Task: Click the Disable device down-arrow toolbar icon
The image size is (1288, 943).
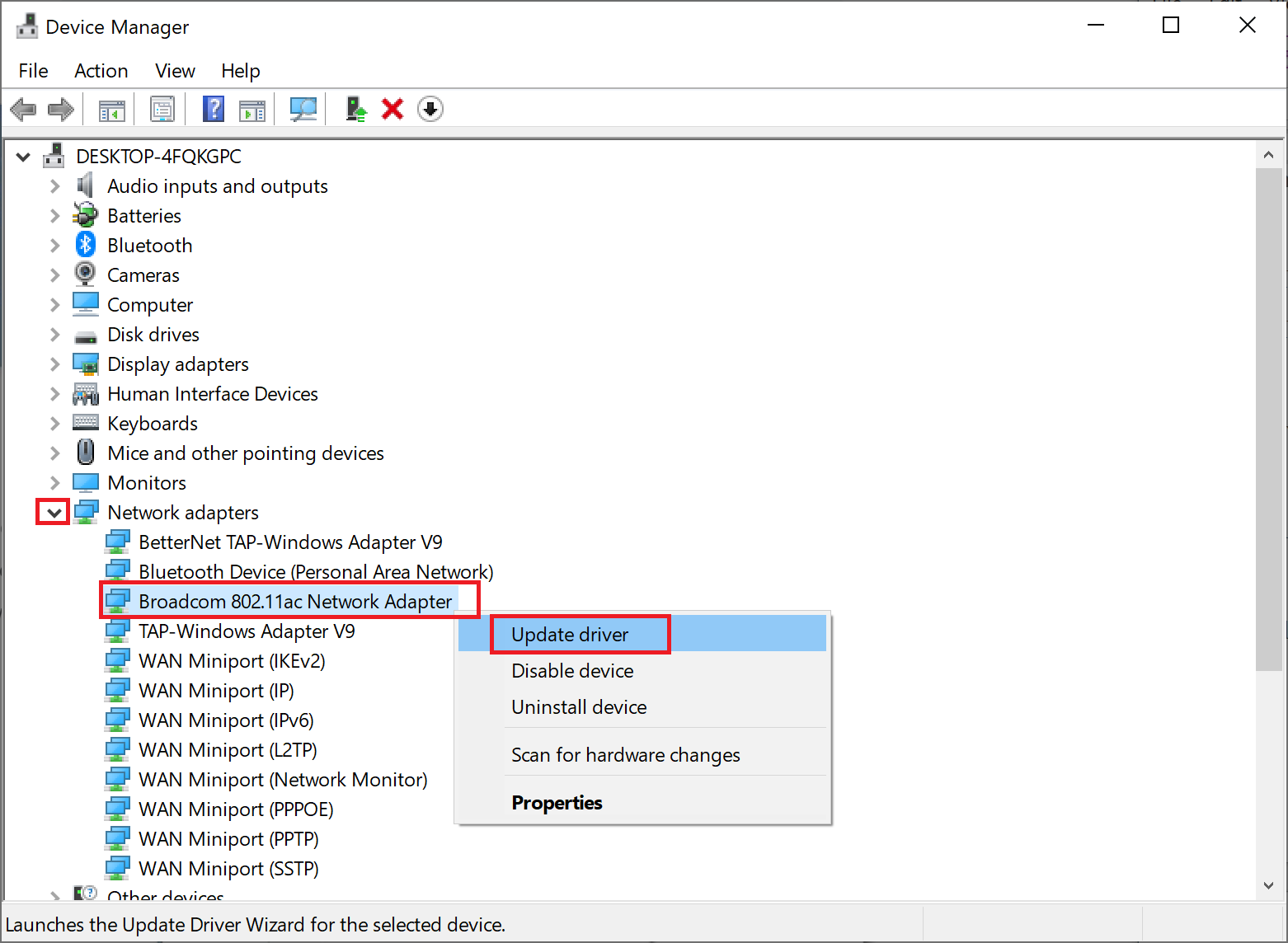Action: [x=430, y=109]
